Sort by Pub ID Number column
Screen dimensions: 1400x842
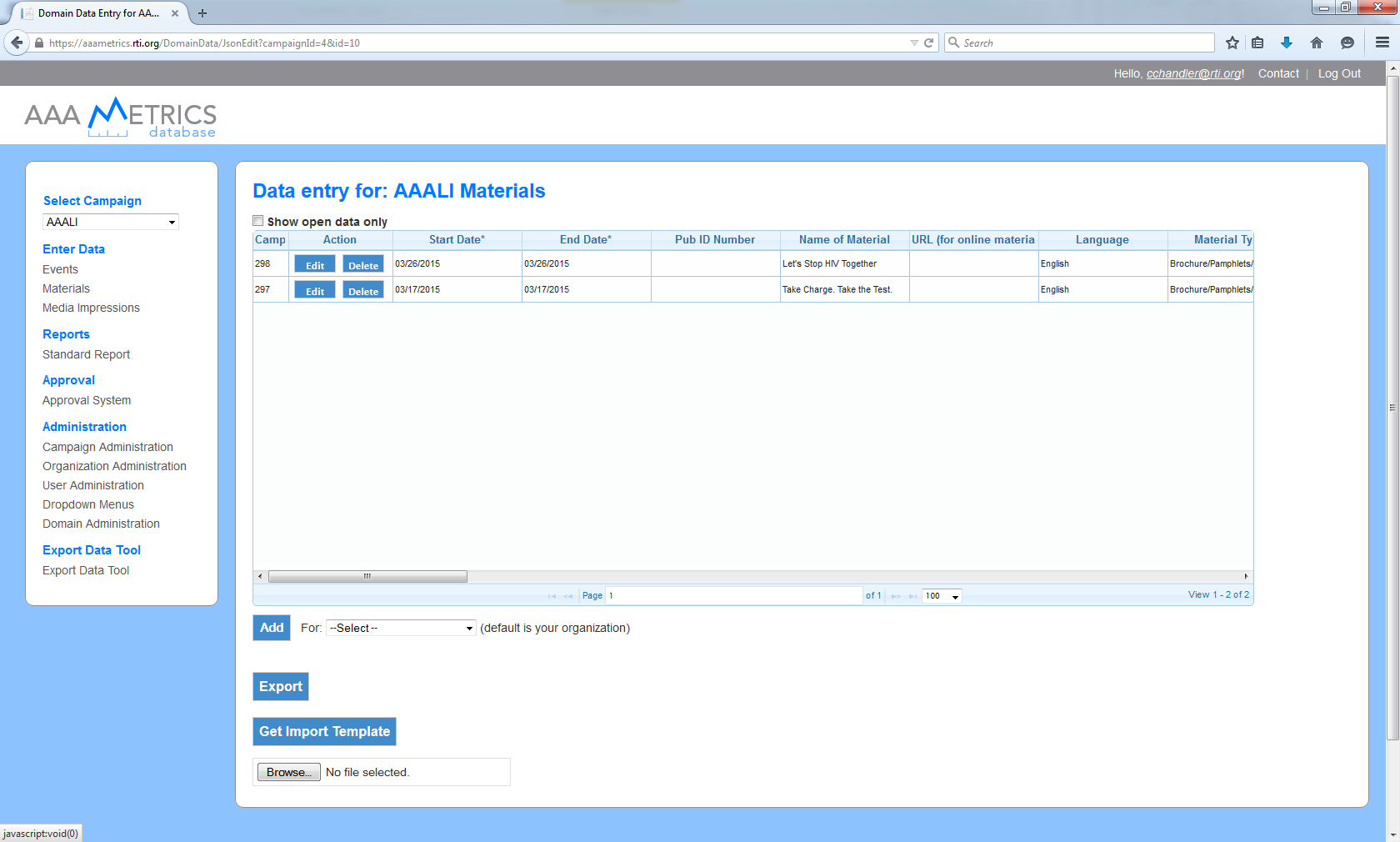tap(715, 240)
